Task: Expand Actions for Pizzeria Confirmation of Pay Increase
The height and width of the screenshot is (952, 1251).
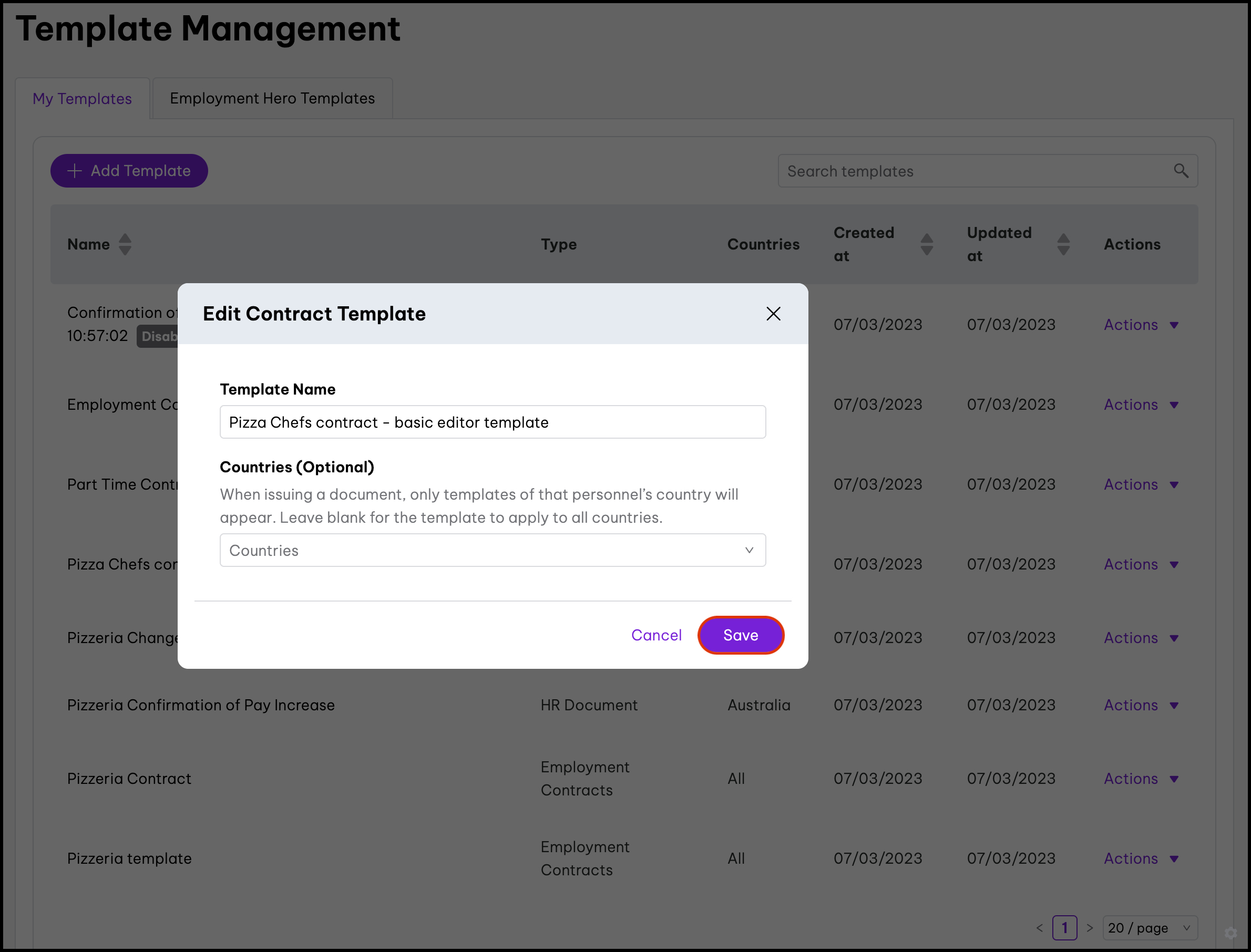Action: 1141,705
